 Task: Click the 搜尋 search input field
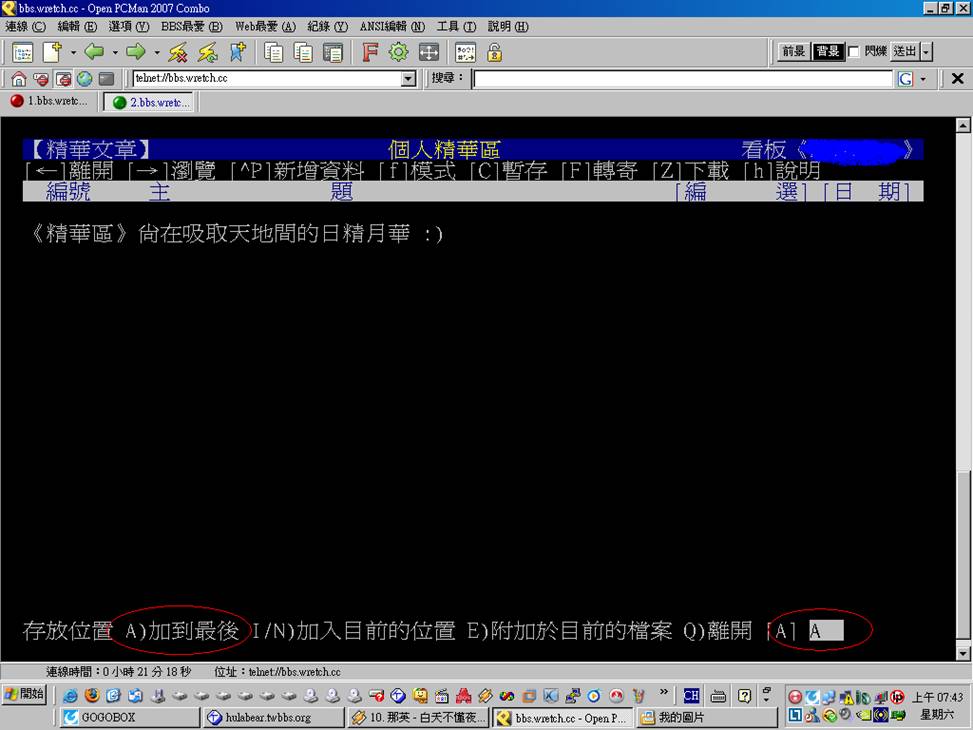pyautogui.click(x=682, y=79)
